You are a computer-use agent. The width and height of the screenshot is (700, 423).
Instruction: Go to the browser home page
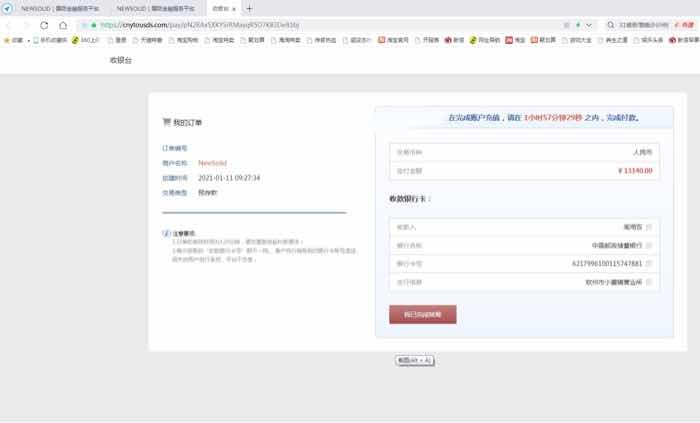click(63, 25)
